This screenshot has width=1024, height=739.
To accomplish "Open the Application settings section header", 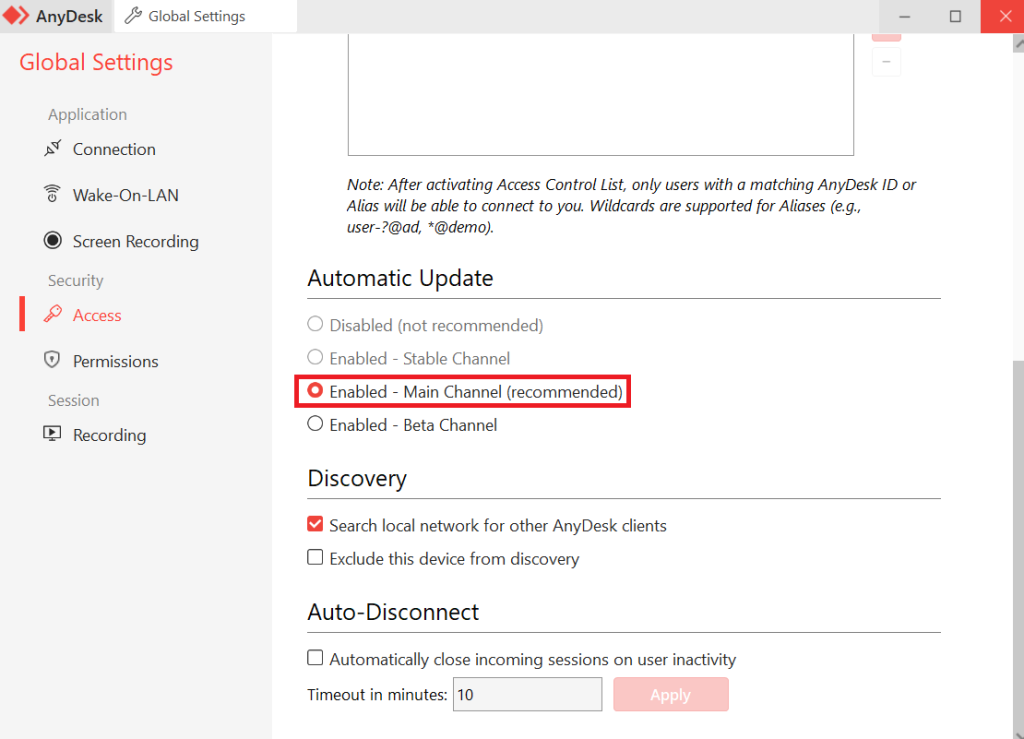I will (x=87, y=114).
